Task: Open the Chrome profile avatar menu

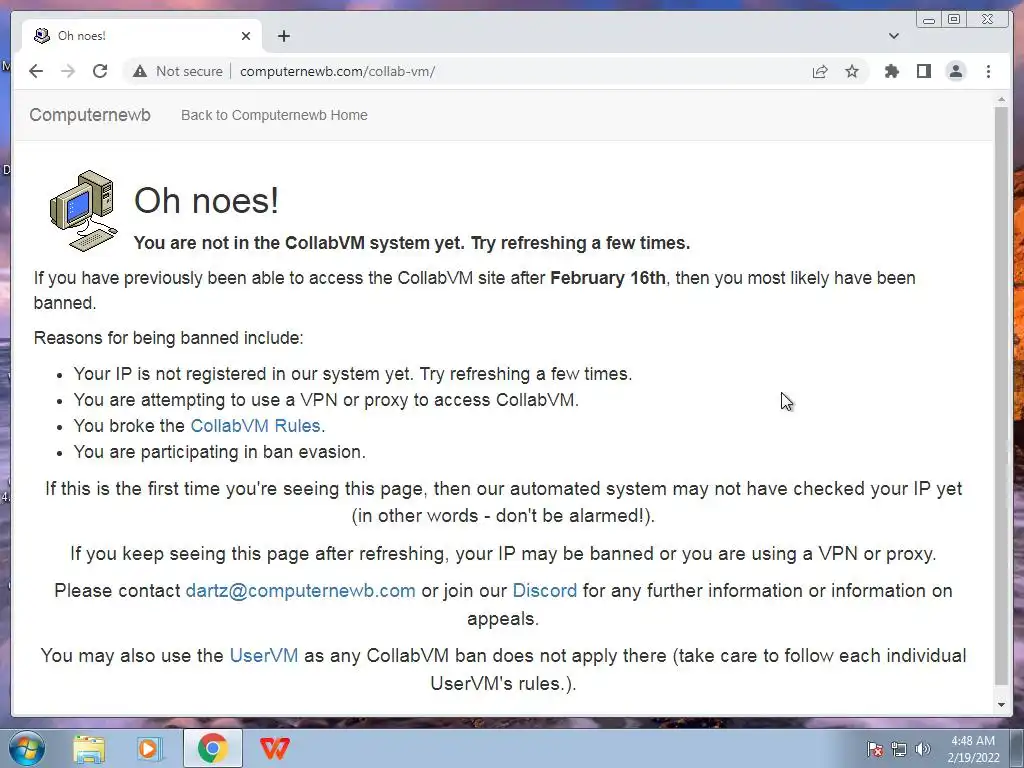Action: pyautogui.click(x=955, y=71)
